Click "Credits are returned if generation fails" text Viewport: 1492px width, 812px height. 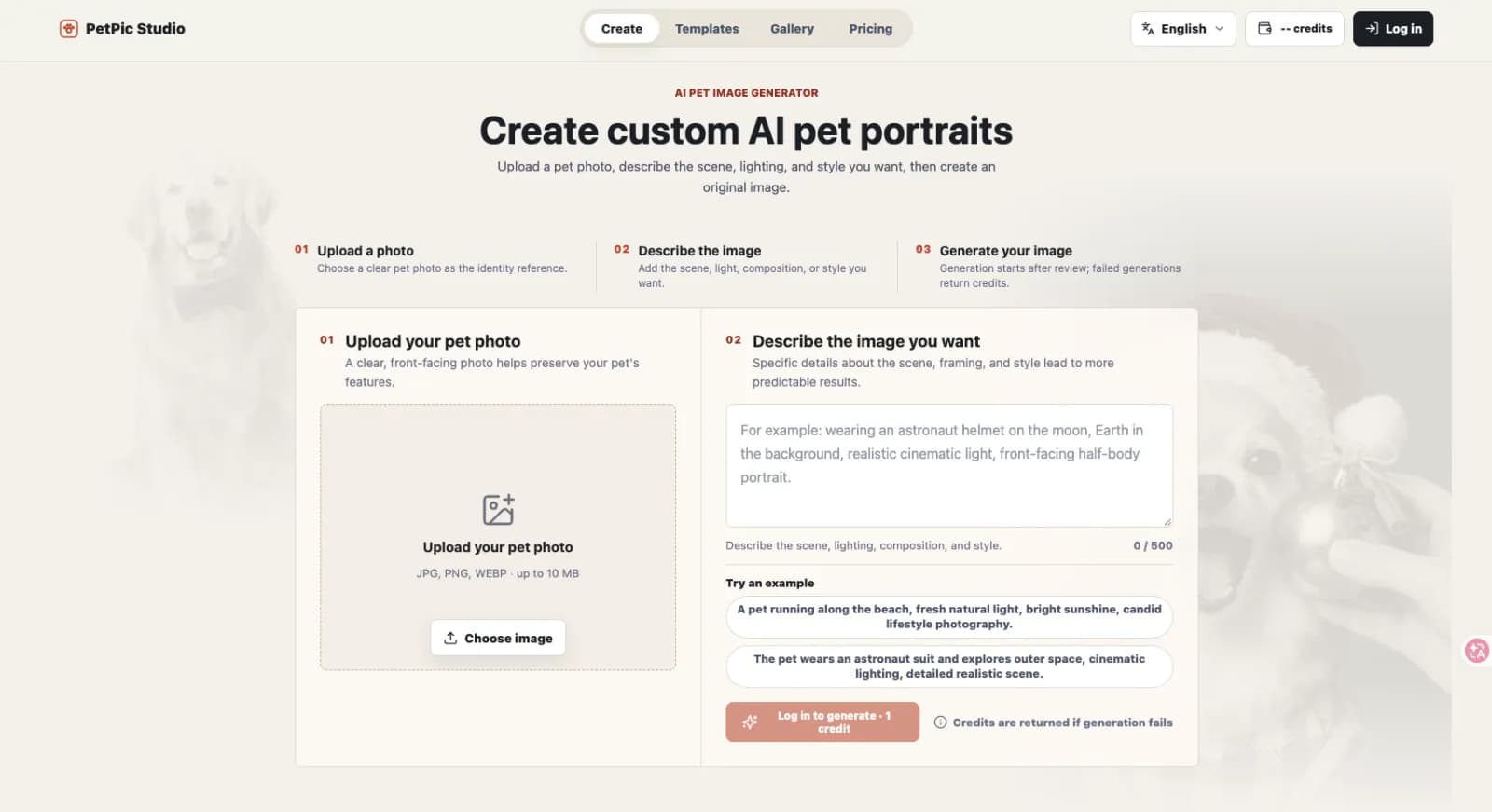1063,723
